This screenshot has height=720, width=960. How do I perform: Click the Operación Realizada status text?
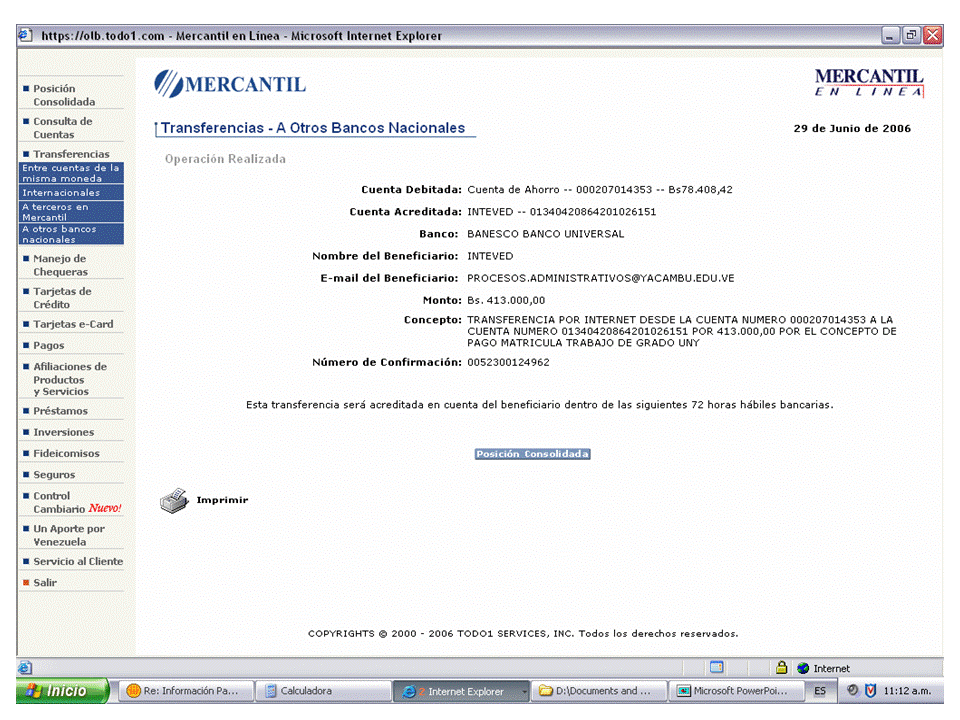point(225,159)
